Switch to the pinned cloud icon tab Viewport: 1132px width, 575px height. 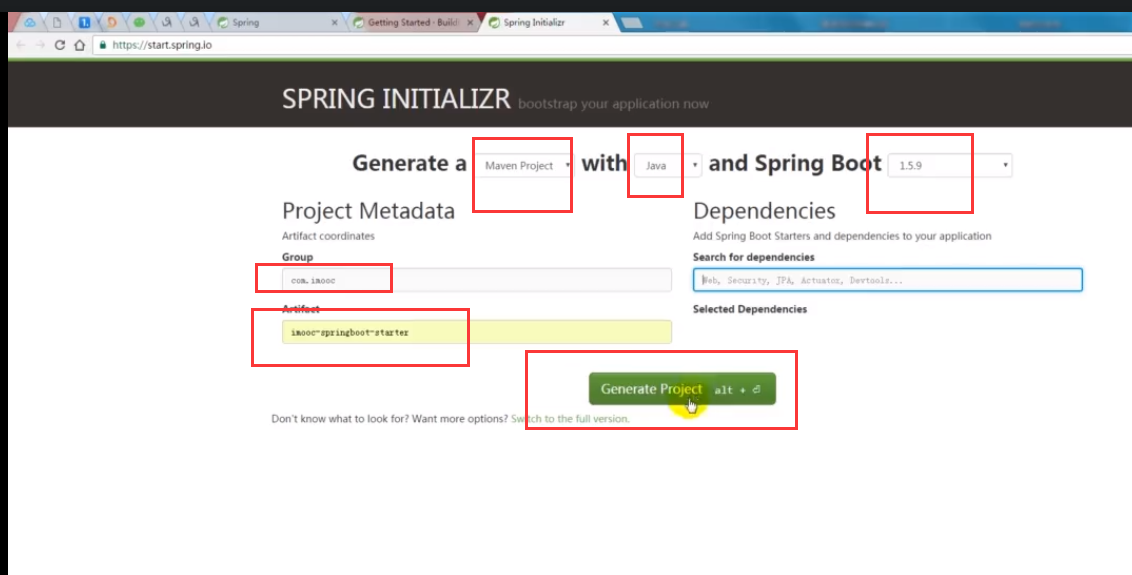coord(30,22)
